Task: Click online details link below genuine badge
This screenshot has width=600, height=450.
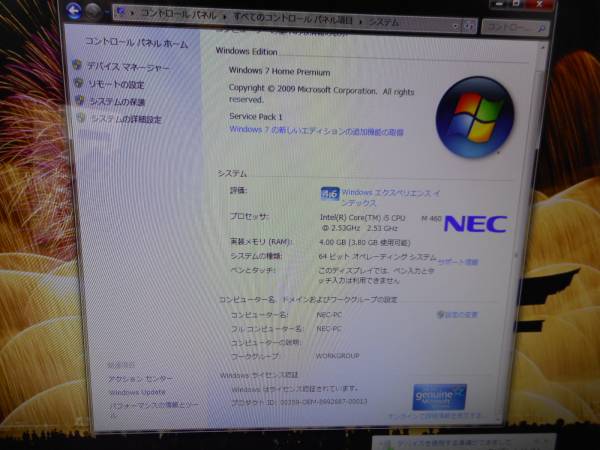Action: point(435,416)
